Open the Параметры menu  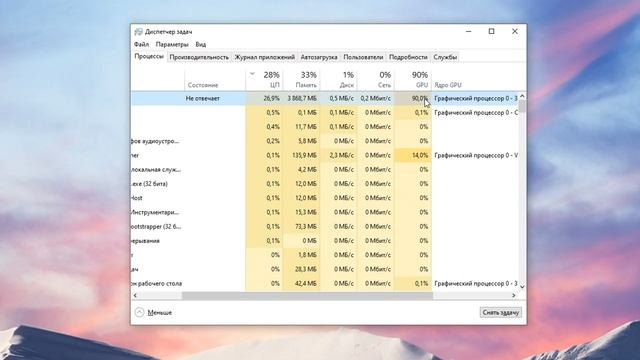[172, 44]
